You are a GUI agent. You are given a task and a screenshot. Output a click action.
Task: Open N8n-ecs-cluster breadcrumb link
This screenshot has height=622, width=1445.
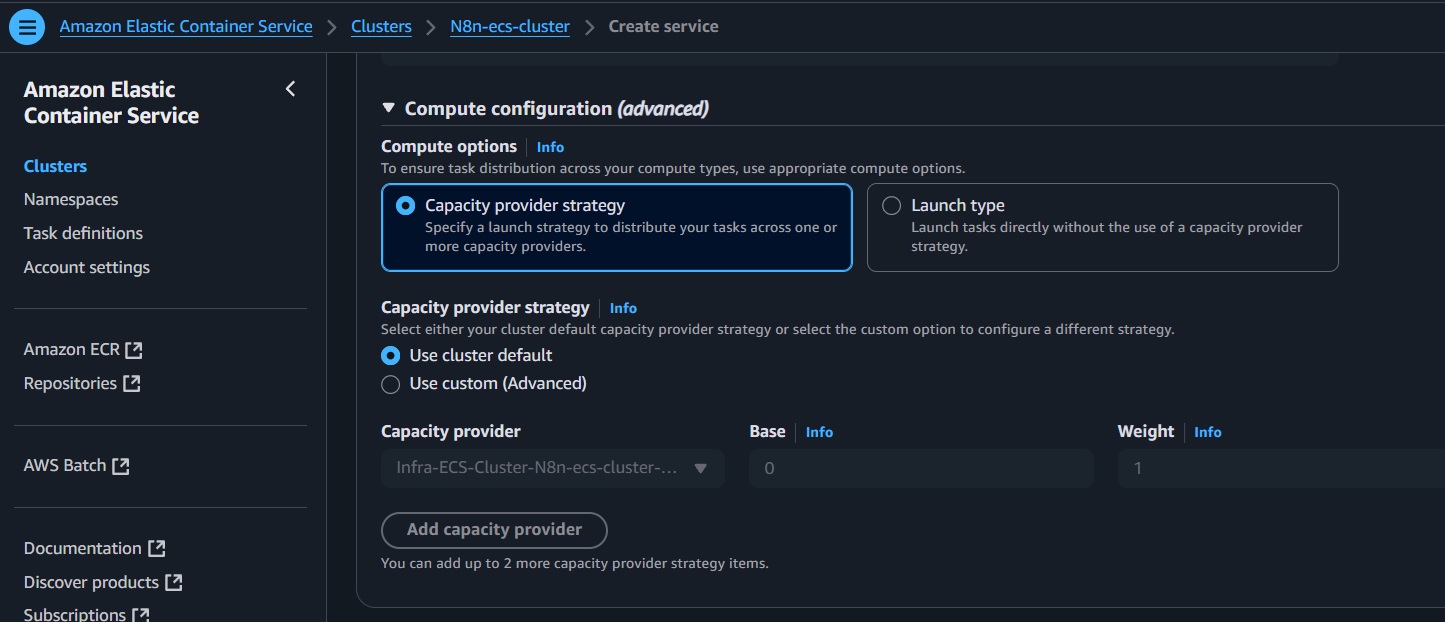point(510,27)
